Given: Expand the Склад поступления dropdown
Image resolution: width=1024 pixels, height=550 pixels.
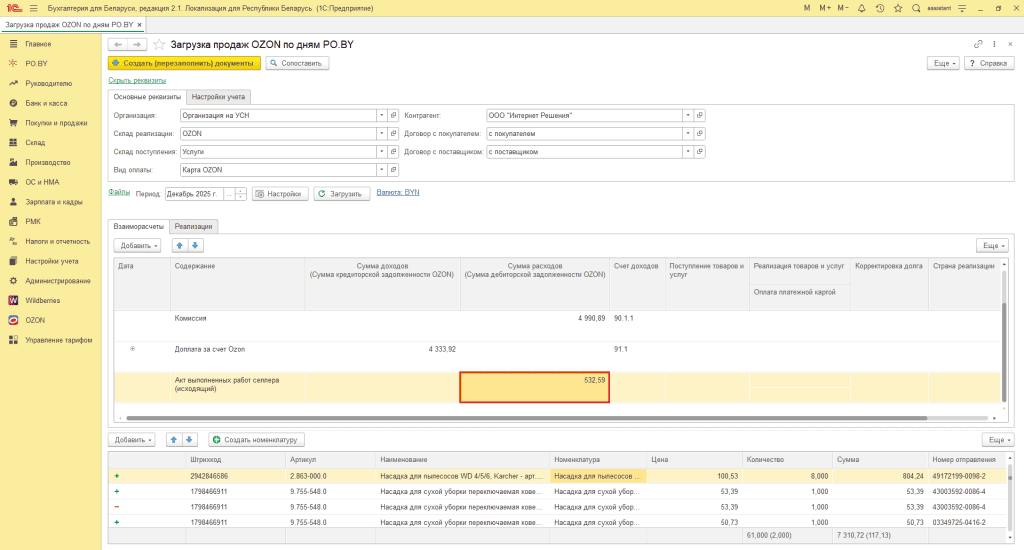Looking at the screenshot, I should [381, 152].
